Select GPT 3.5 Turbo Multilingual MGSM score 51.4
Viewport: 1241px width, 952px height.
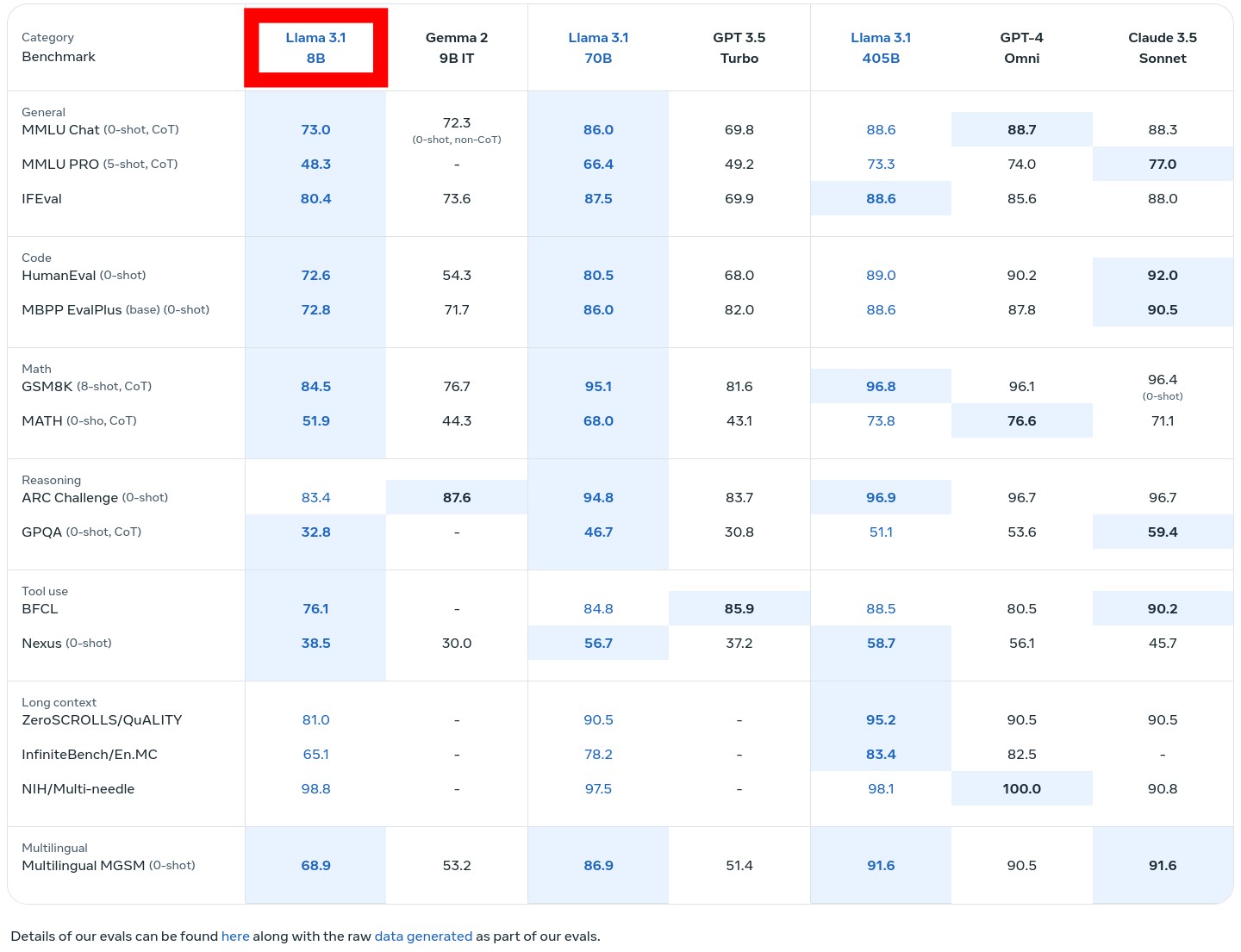pyautogui.click(x=739, y=865)
